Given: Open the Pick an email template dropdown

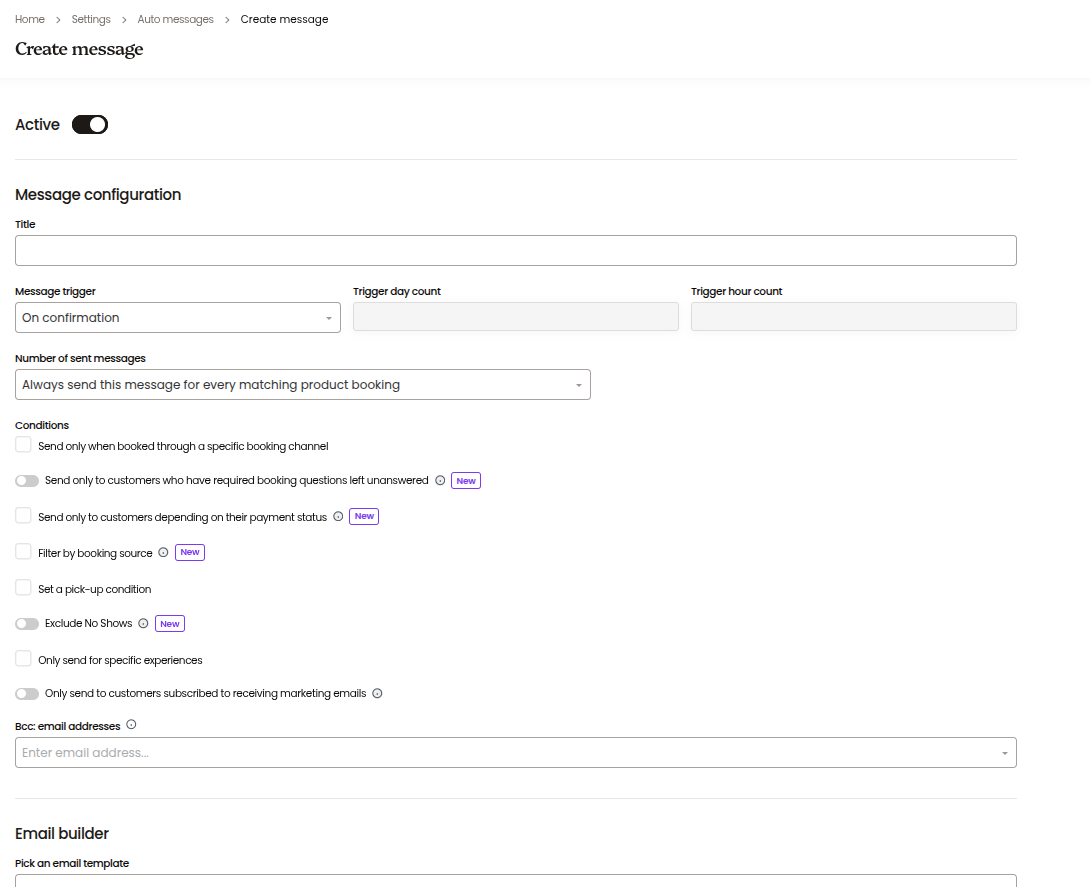Looking at the screenshot, I should click(516, 881).
